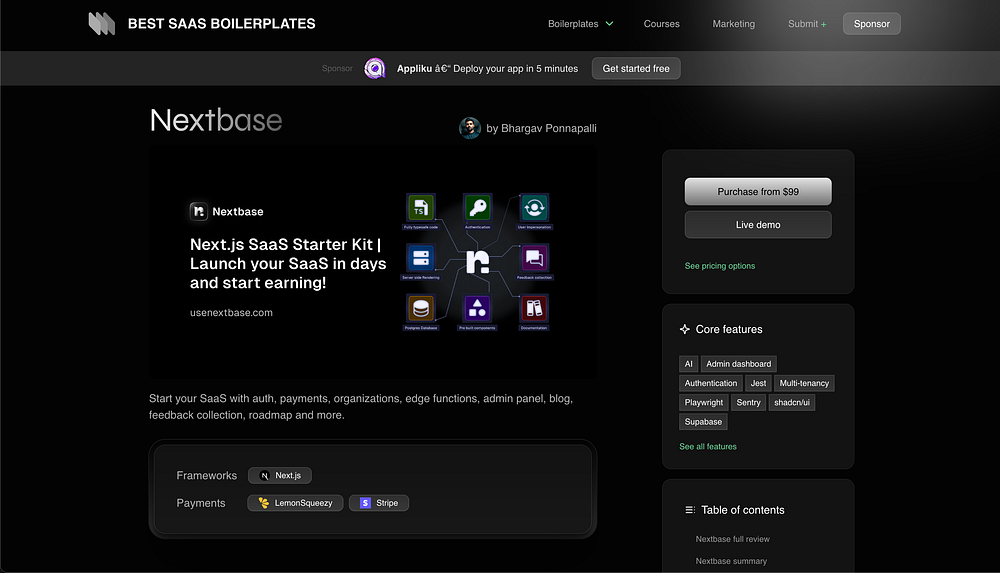Click the BEST SAAS BOILERPLATES site title

click(221, 24)
